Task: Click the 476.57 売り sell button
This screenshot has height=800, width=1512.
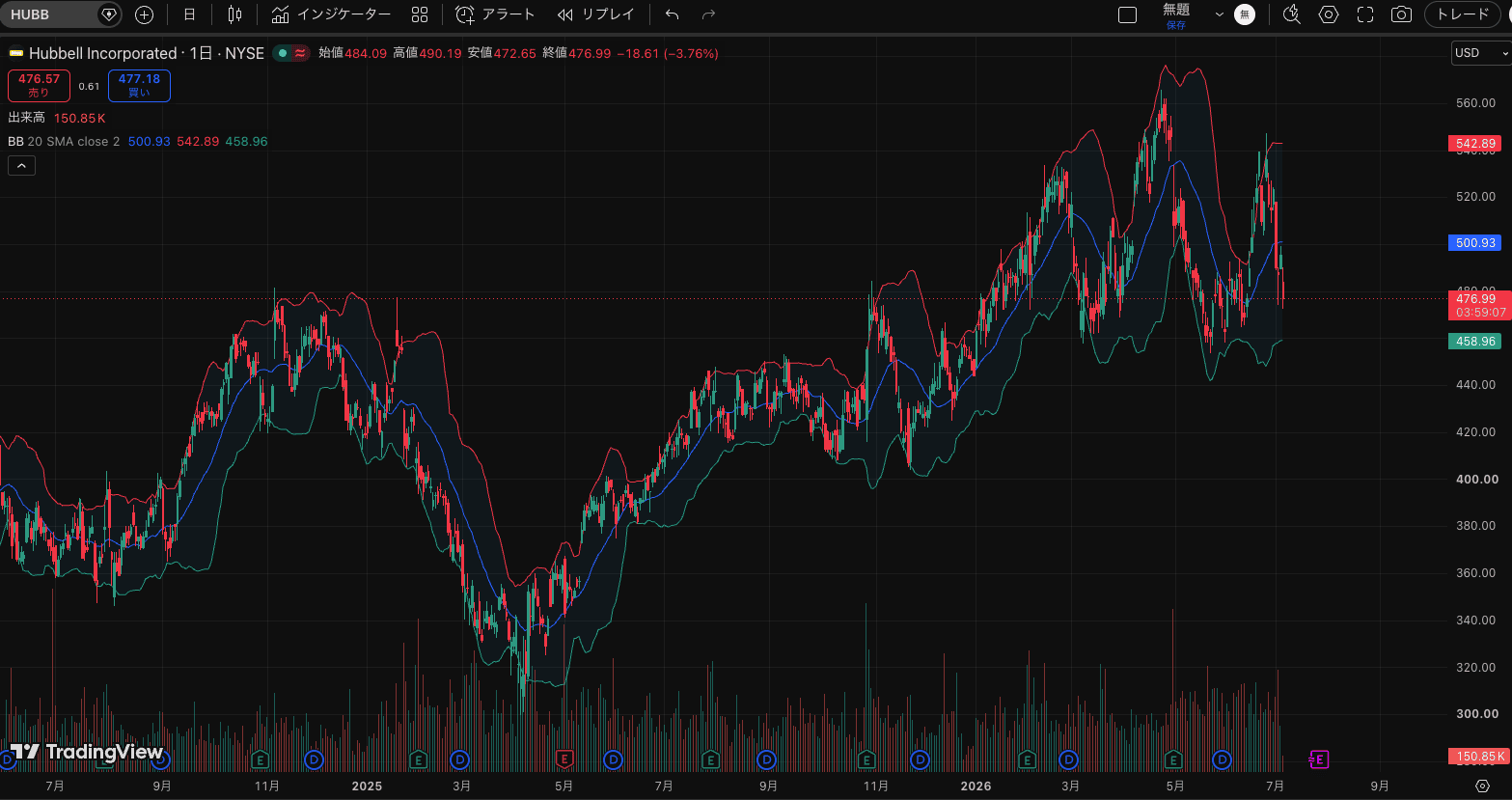Action: (39, 86)
